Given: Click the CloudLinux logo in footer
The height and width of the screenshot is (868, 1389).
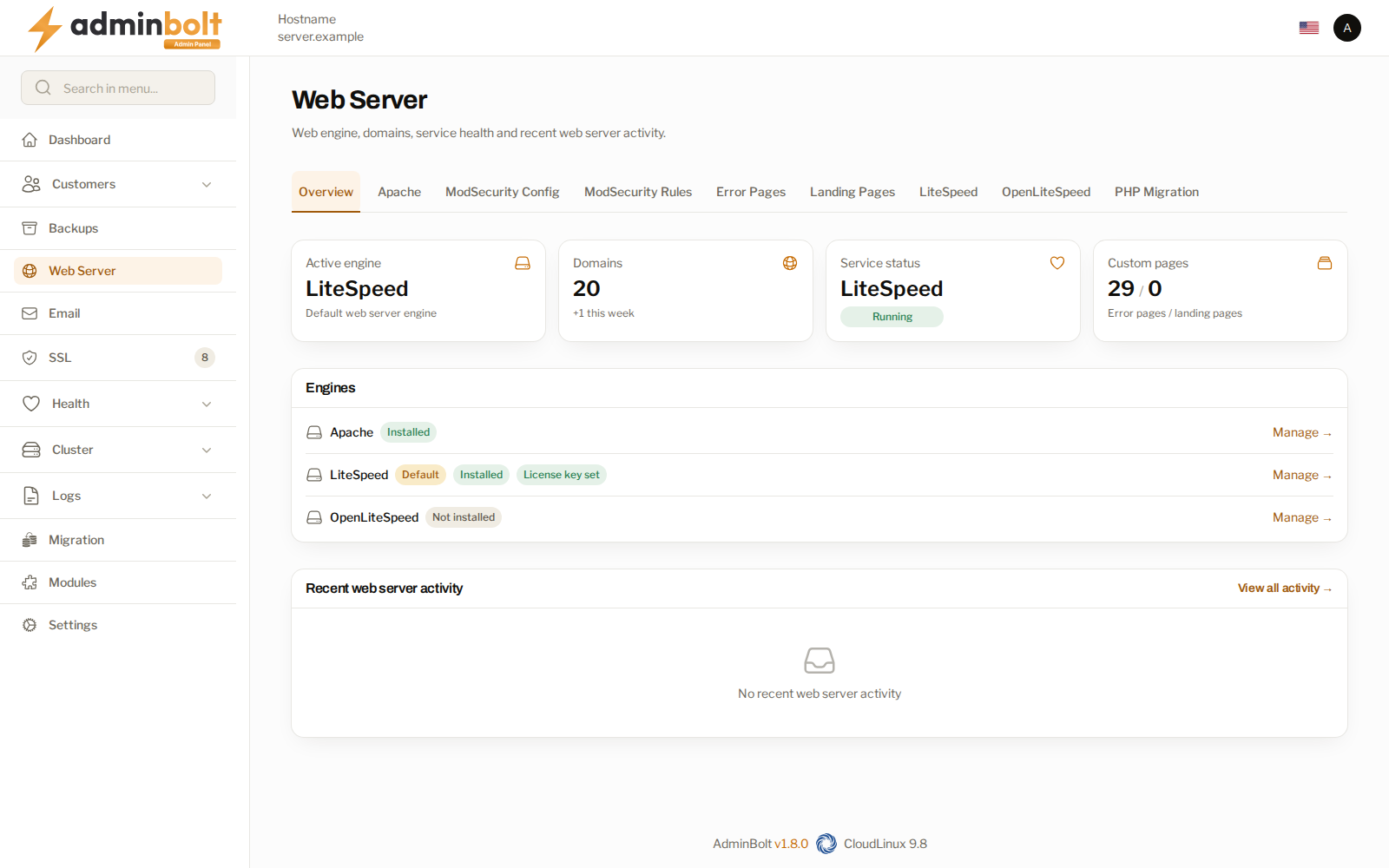Looking at the screenshot, I should coord(826,844).
